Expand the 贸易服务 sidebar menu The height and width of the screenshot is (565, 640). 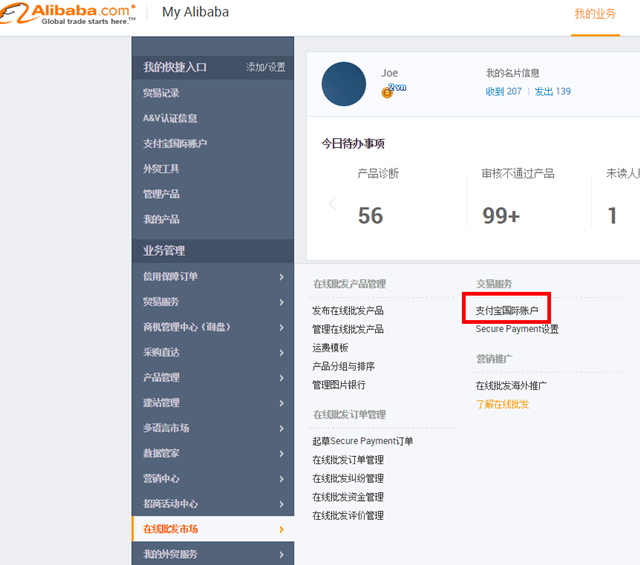[161, 301]
